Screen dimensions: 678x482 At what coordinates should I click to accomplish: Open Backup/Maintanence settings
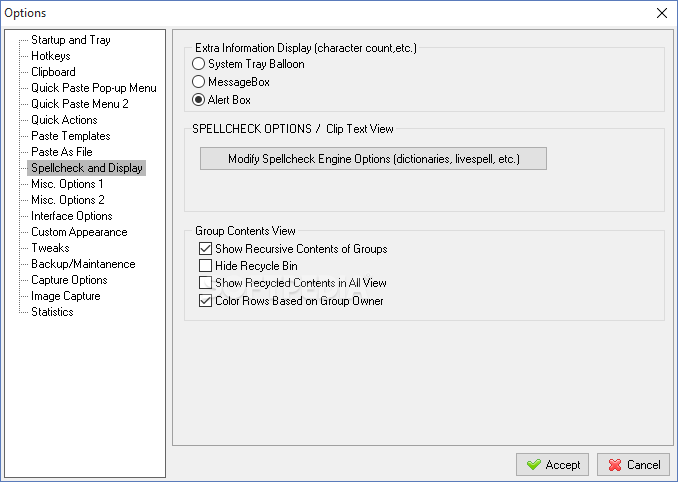[x=83, y=264]
